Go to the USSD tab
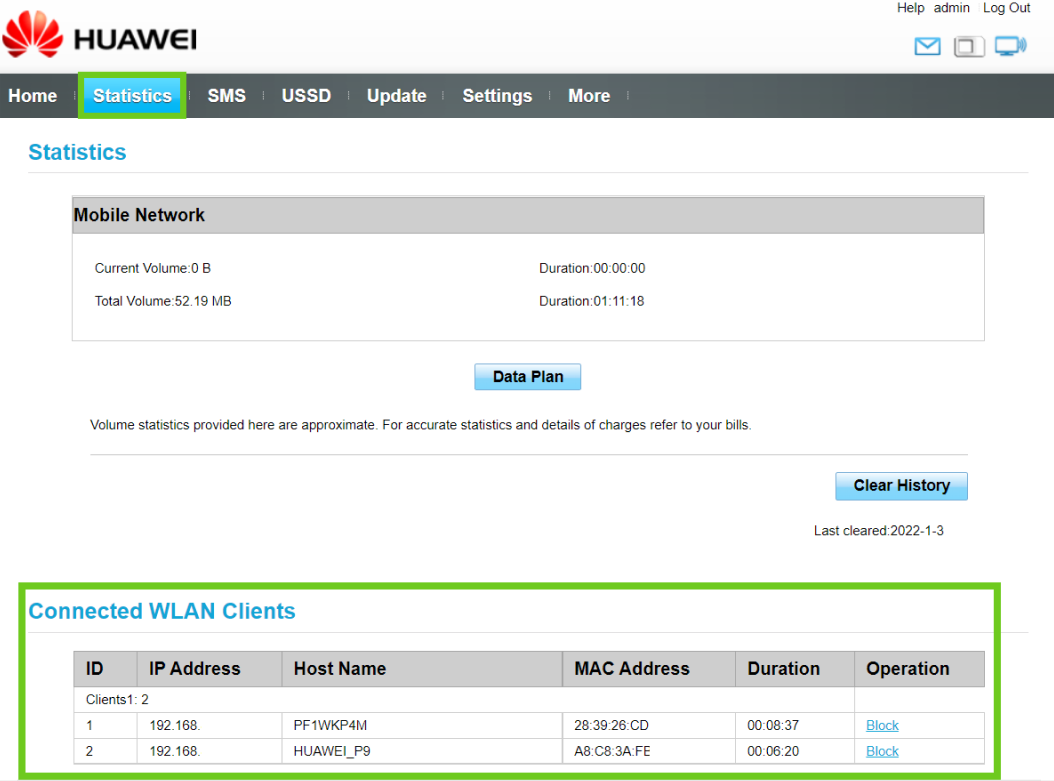The width and height of the screenshot is (1054, 781). click(x=306, y=96)
